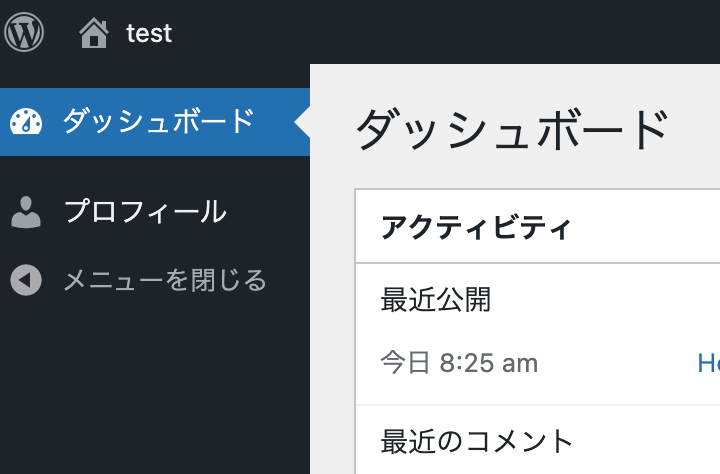Click the 今日 8:25 am timestamp
This screenshot has width=720, height=474.
click(459, 363)
